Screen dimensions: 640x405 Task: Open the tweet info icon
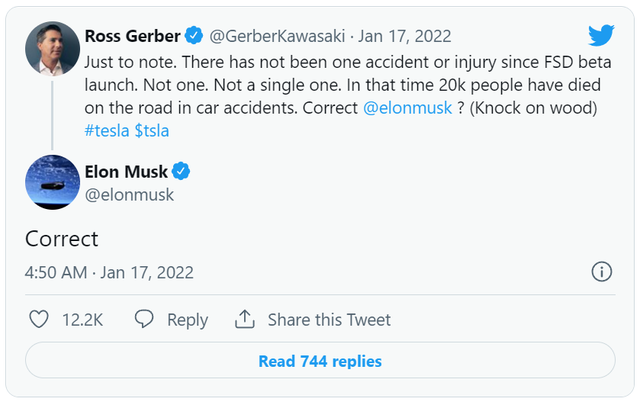pos(602,272)
